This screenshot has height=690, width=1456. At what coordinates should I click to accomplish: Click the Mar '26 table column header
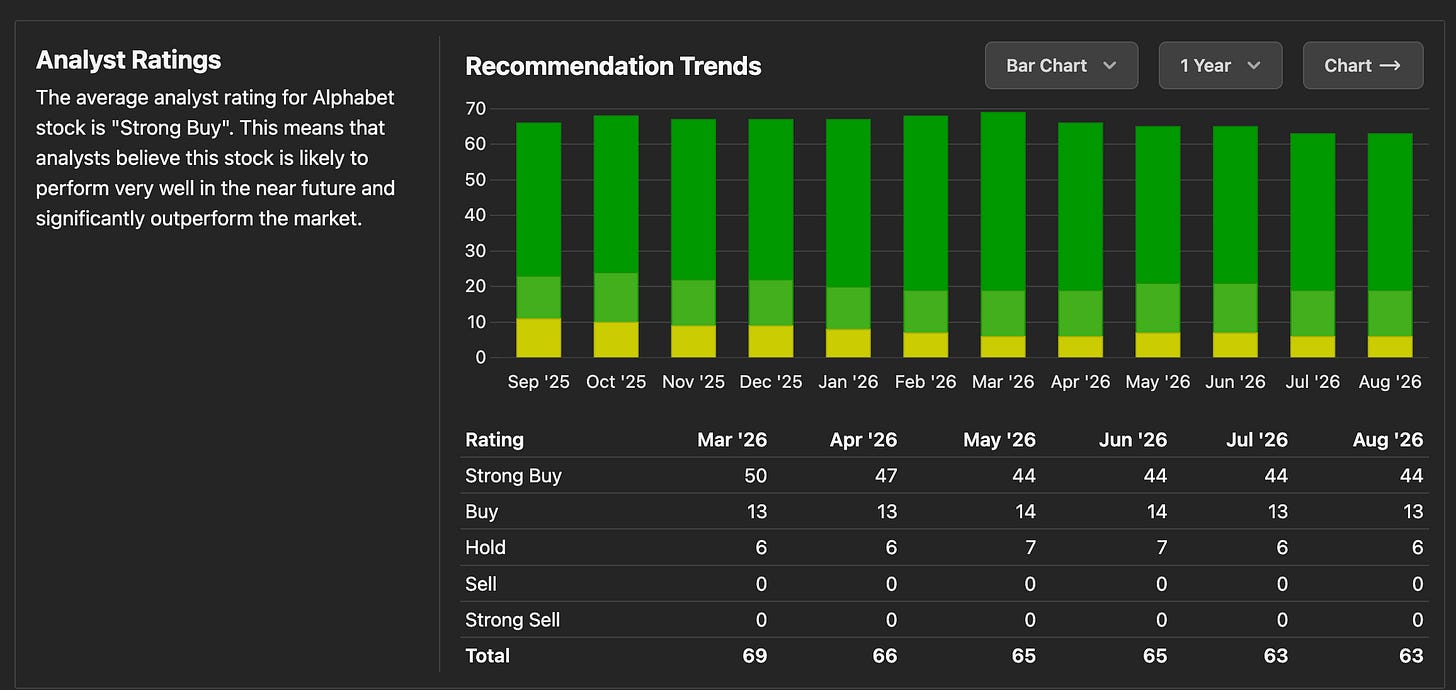coord(732,440)
